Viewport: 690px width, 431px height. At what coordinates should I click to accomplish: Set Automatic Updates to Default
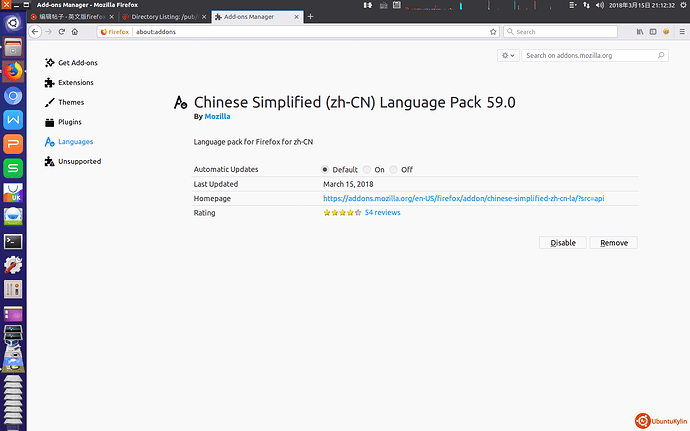point(325,170)
